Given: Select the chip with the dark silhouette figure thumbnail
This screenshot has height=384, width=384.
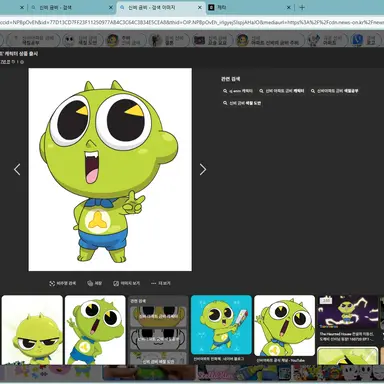Looking at the screenshot, I should (168, 40).
